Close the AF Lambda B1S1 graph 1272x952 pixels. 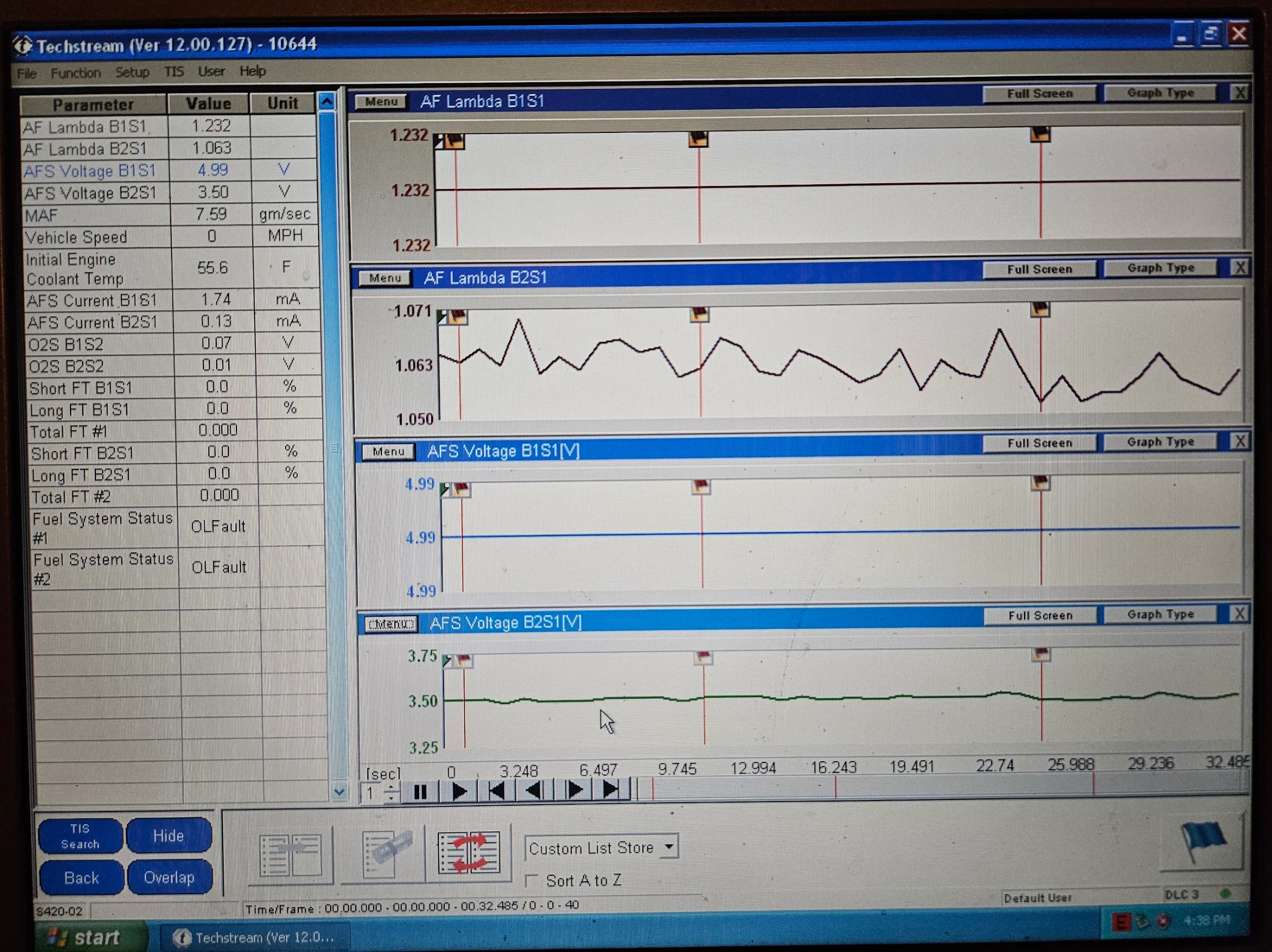click(1240, 92)
